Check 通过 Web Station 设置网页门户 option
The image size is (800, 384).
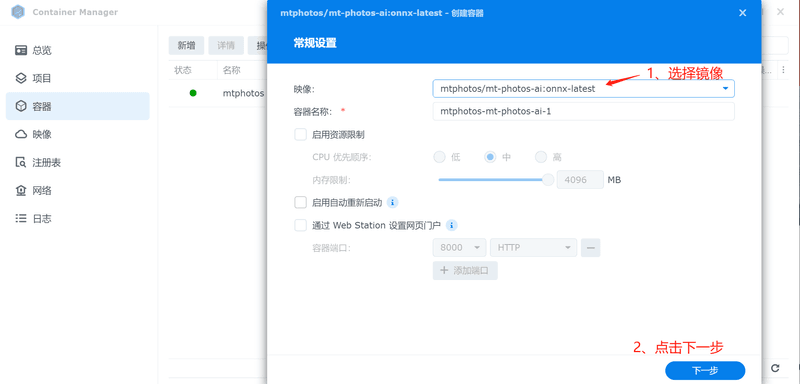click(x=301, y=225)
